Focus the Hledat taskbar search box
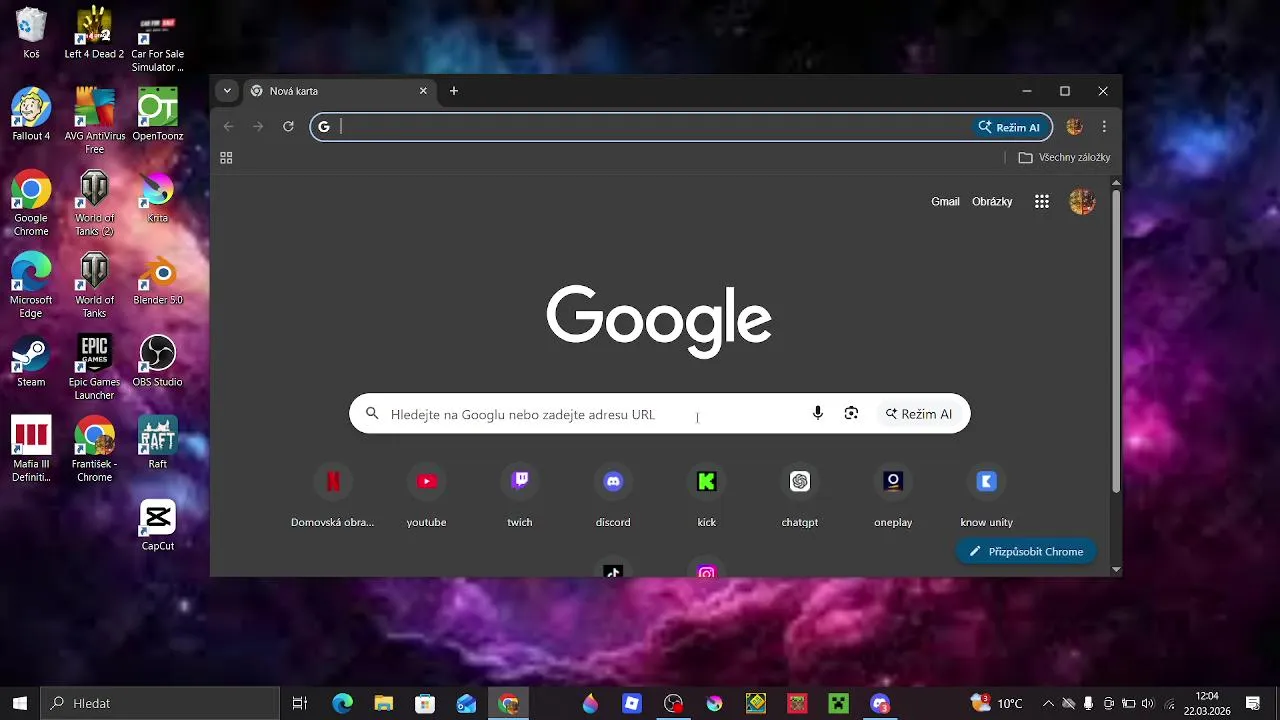 [x=160, y=703]
